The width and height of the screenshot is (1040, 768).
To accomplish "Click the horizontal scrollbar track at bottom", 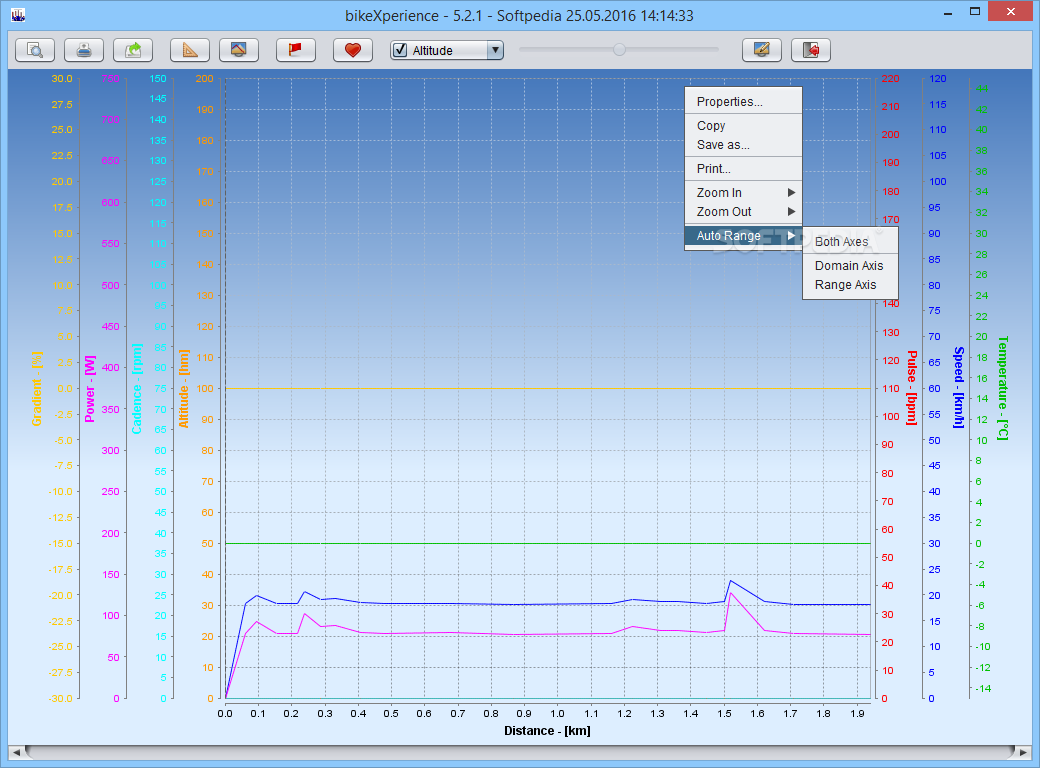I will point(519,752).
